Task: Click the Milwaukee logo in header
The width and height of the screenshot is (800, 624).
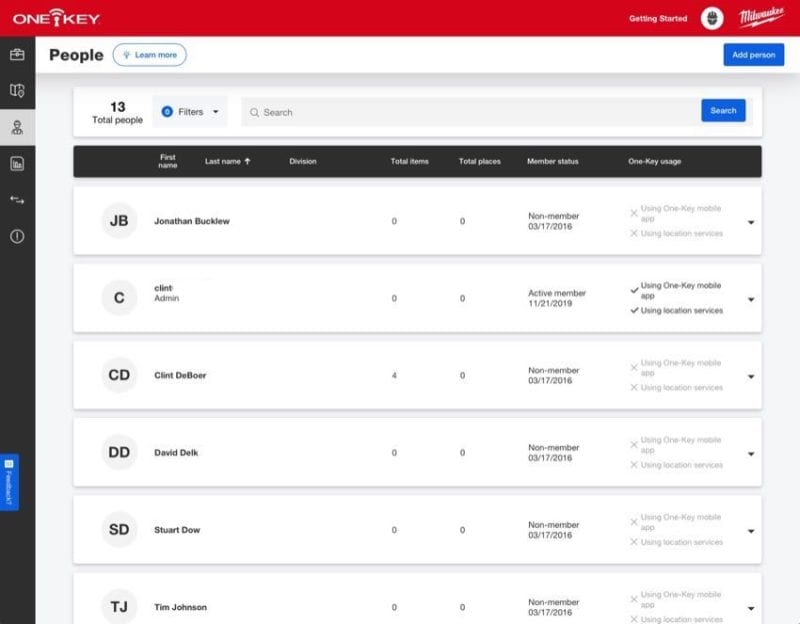Action: click(761, 18)
